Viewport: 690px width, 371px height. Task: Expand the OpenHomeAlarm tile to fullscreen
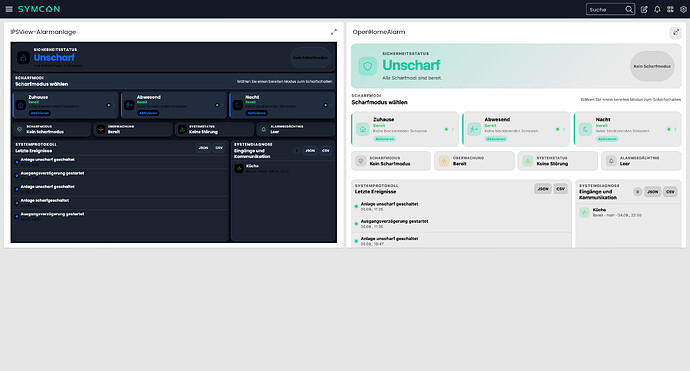(x=676, y=32)
